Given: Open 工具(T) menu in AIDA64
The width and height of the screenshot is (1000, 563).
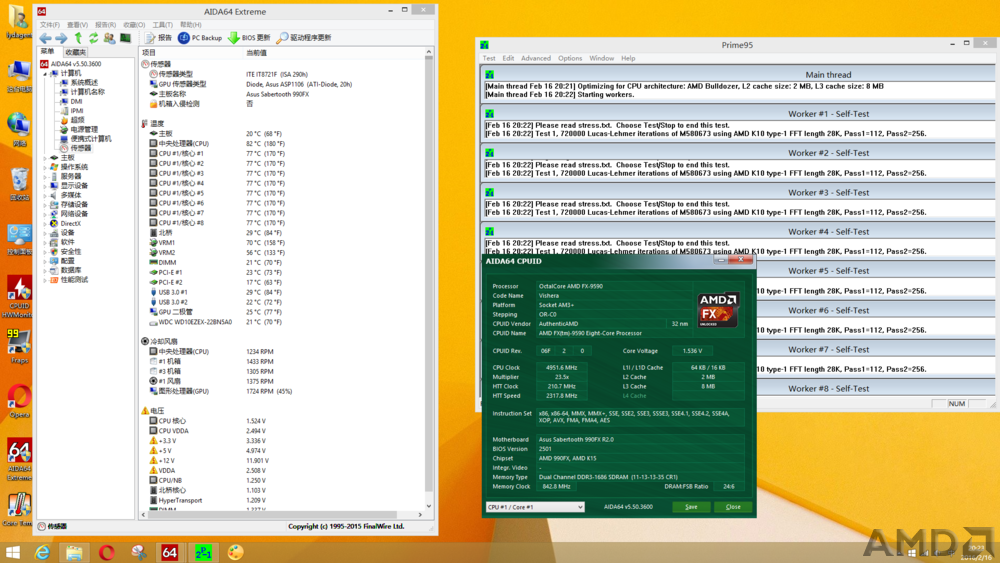Looking at the screenshot, I should click(x=163, y=25).
